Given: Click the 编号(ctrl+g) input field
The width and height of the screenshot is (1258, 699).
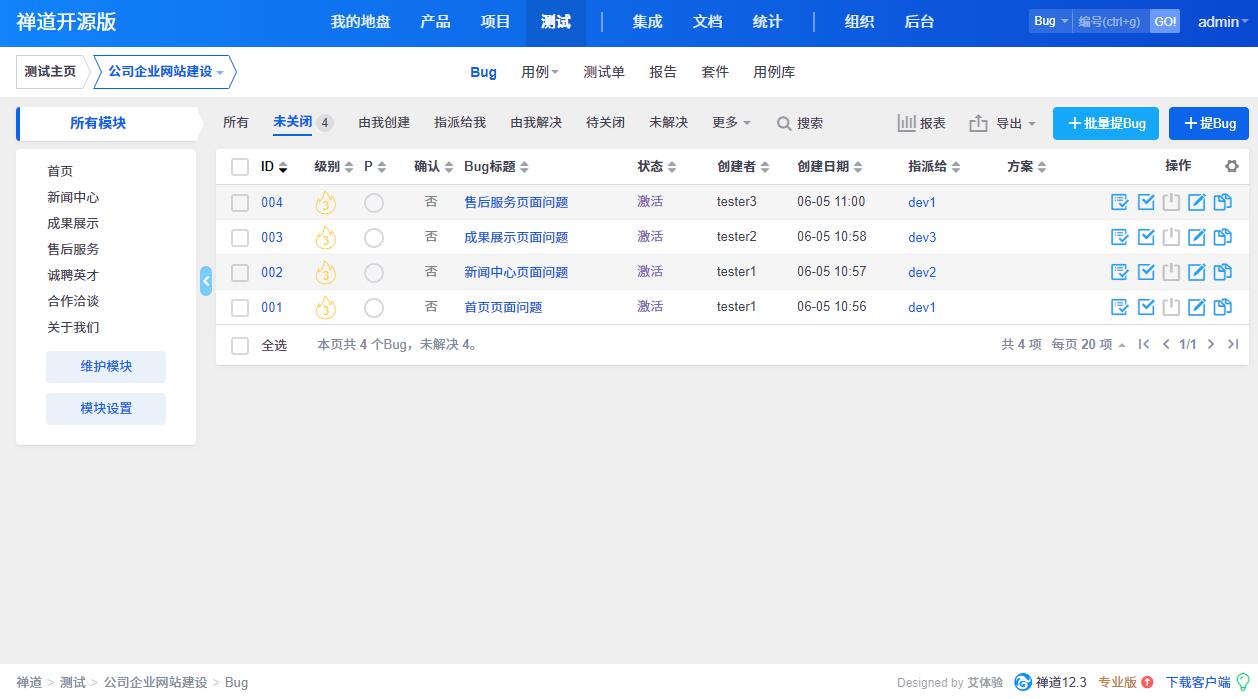Looking at the screenshot, I should click(x=1111, y=21).
